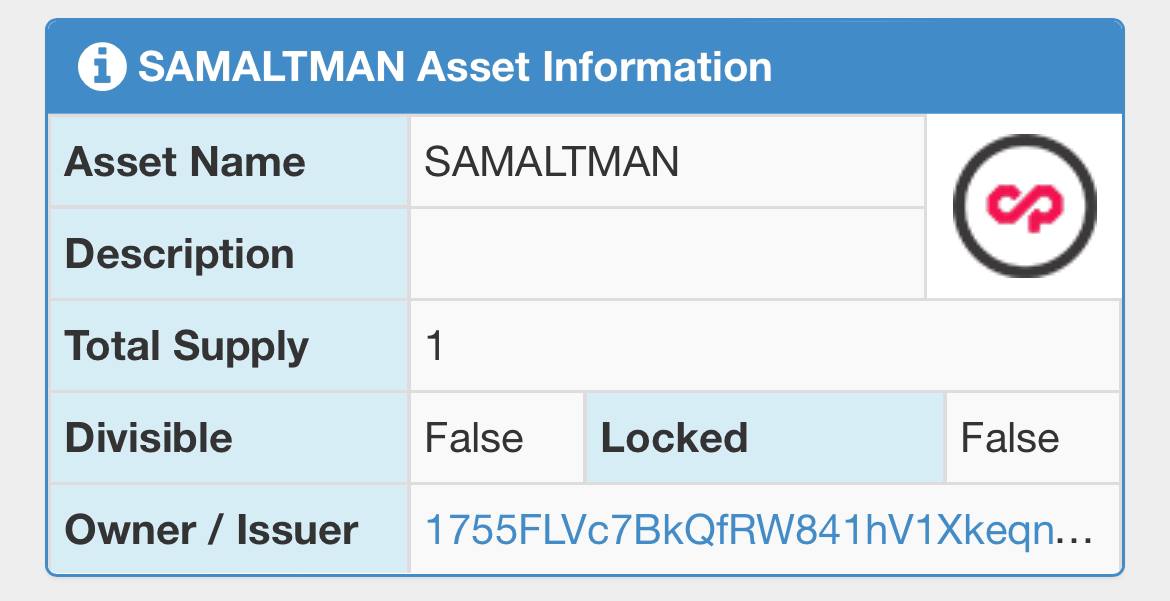Click the Divisible label cell
The width and height of the screenshot is (1170, 601).
coord(228,438)
